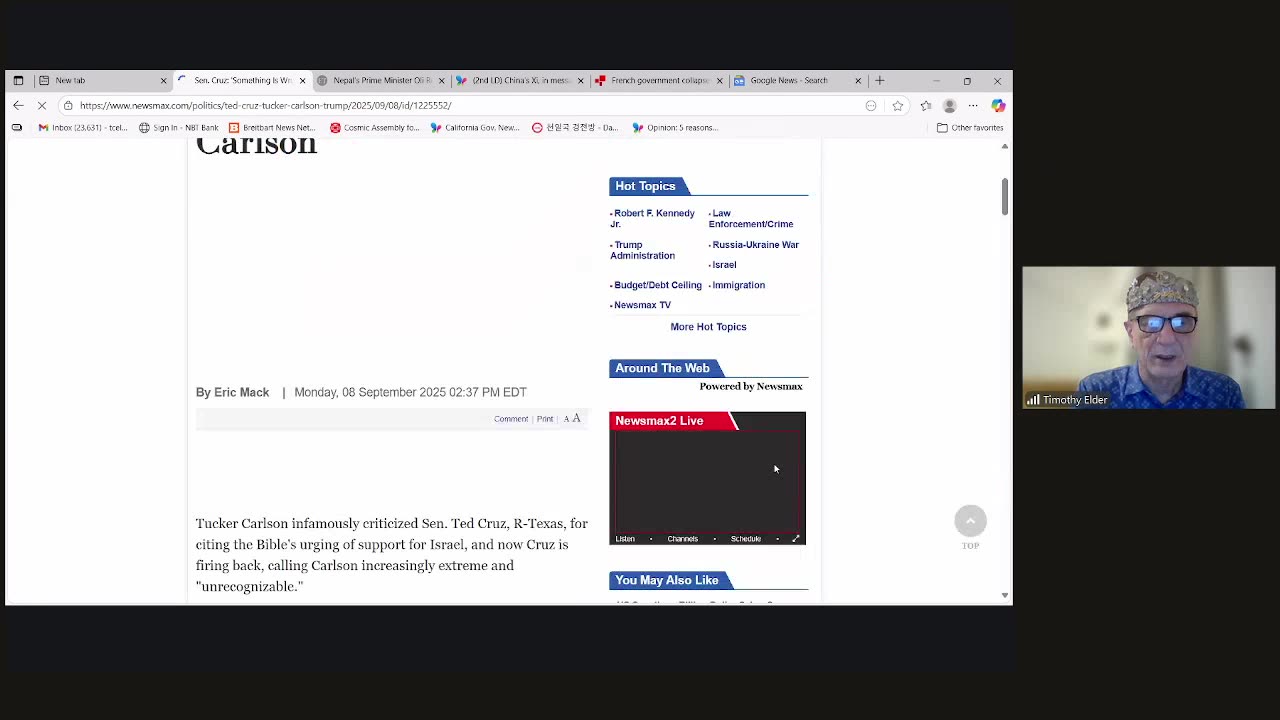This screenshot has height=720, width=1280.
Task: Click the Timothy Elder webcam thumbnail
Action: coord(1149,338)
